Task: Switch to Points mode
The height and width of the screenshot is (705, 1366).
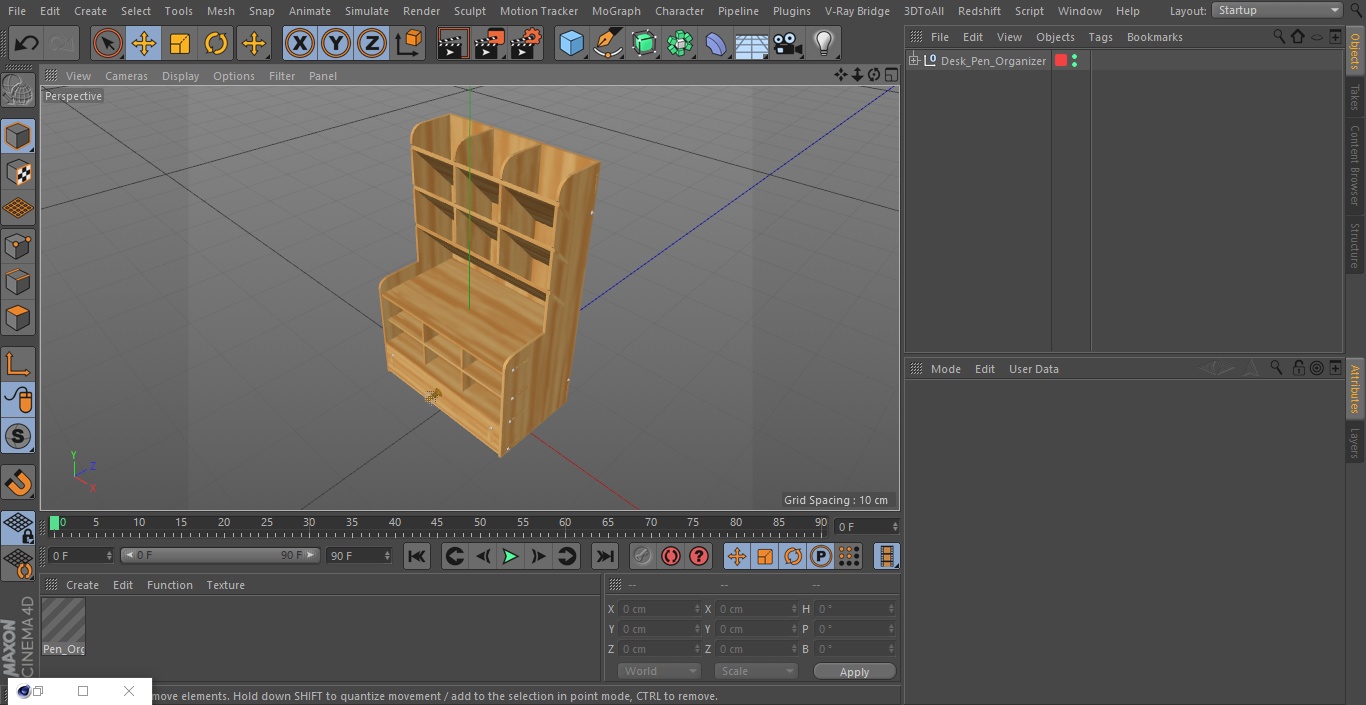Action: point(18,245)
